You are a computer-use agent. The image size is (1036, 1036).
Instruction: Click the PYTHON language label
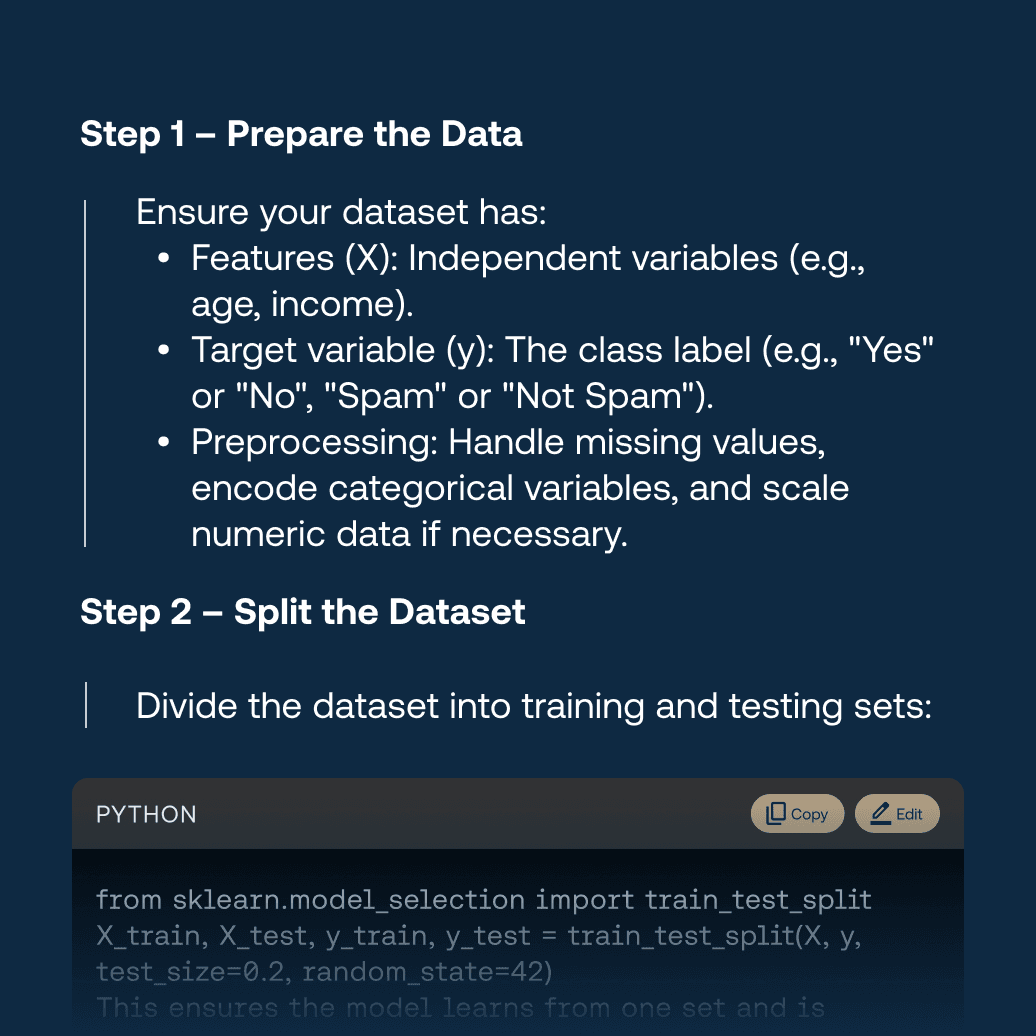coord(146,814)
